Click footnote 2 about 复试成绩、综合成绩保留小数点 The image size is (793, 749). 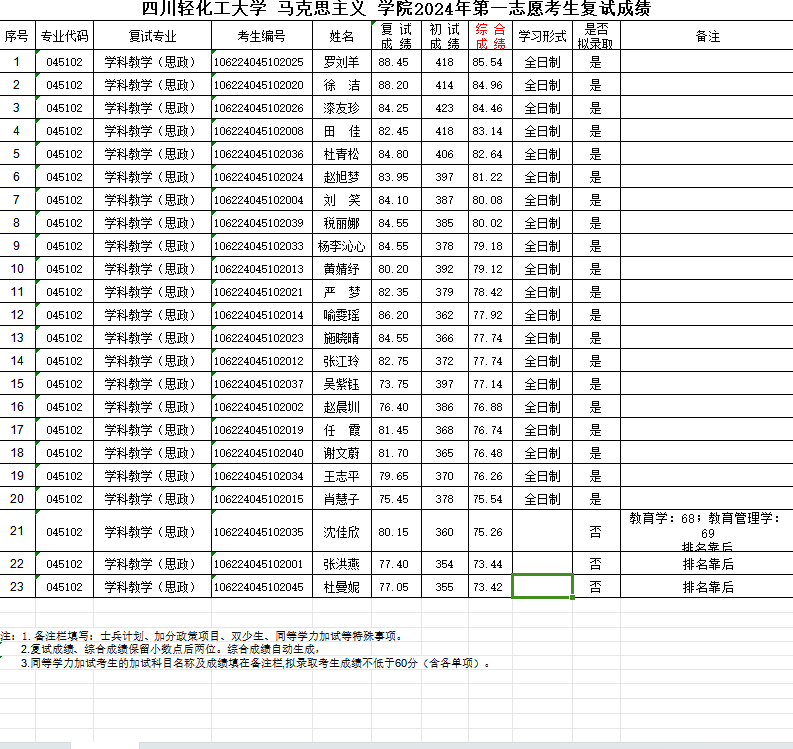tap(169, 649)
